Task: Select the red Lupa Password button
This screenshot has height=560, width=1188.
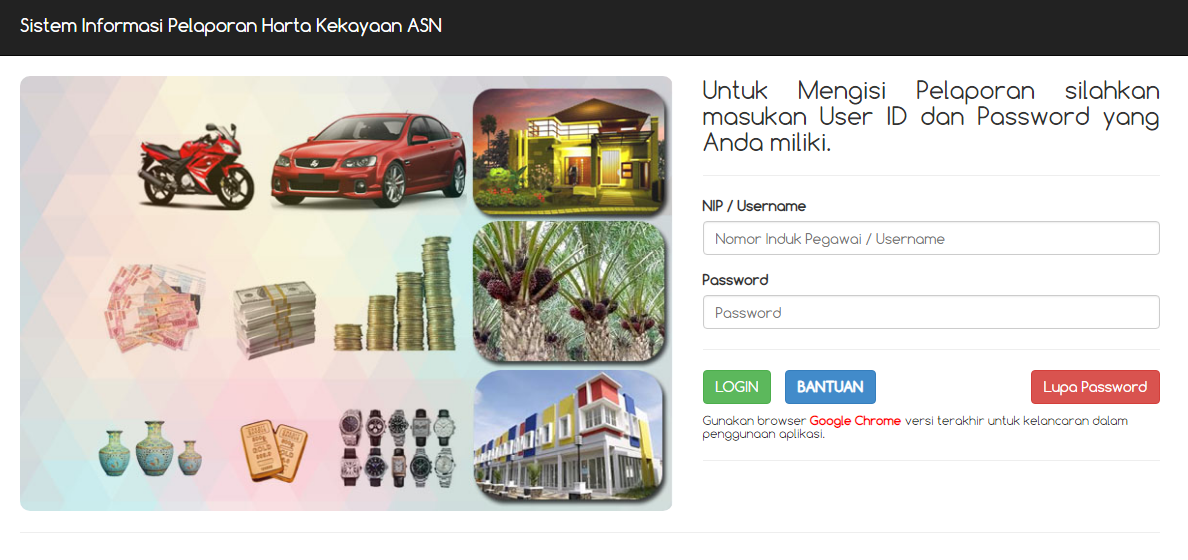Action: click(x=1095, y=386)
